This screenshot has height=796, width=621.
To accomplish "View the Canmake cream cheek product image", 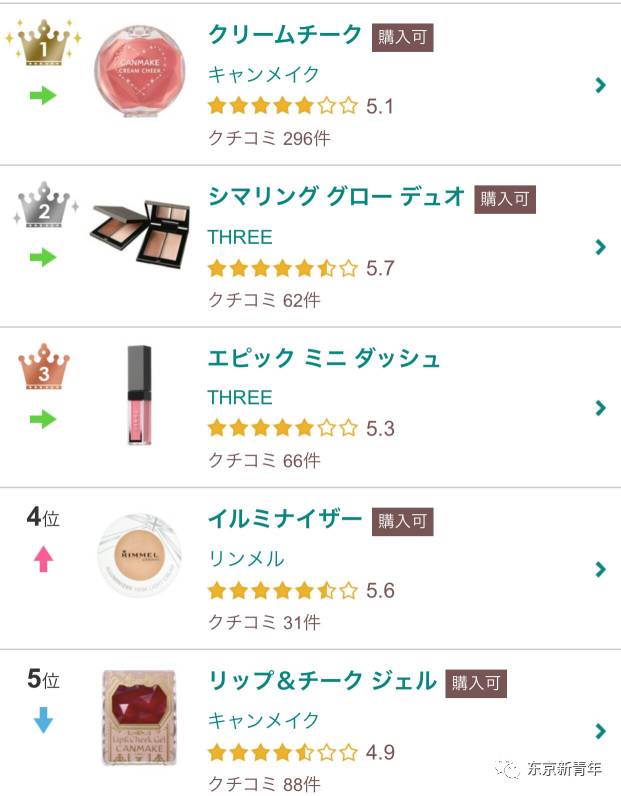I will [139, 72].
